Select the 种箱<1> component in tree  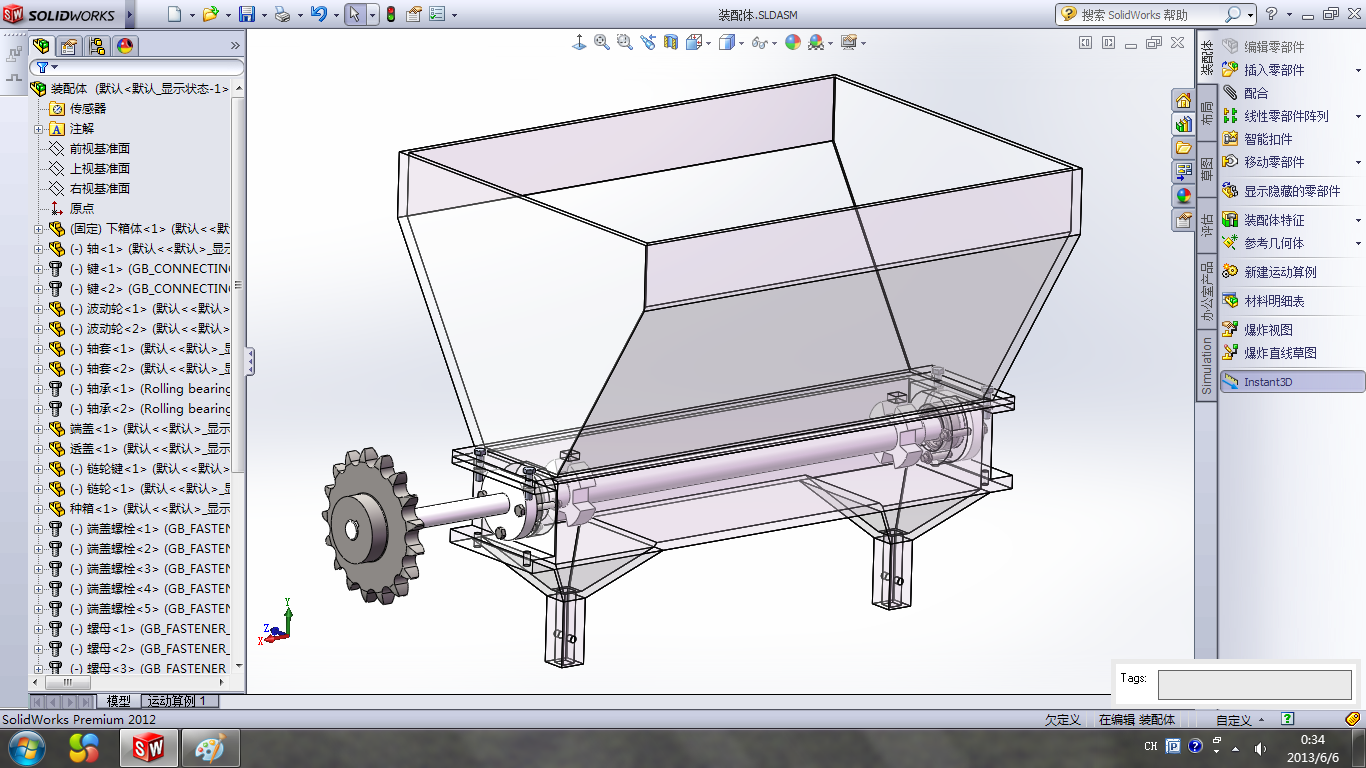click(150, 509)
